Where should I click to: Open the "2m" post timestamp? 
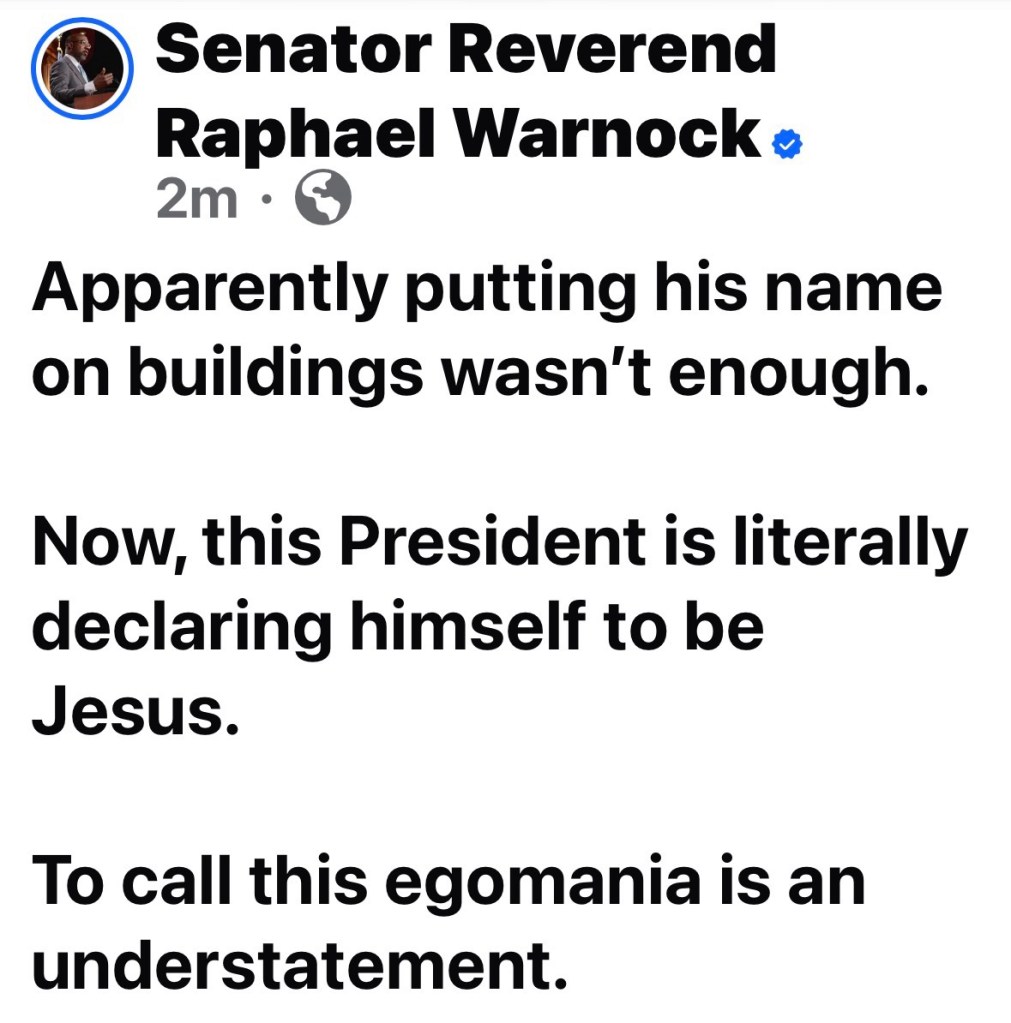pos(197,203)
